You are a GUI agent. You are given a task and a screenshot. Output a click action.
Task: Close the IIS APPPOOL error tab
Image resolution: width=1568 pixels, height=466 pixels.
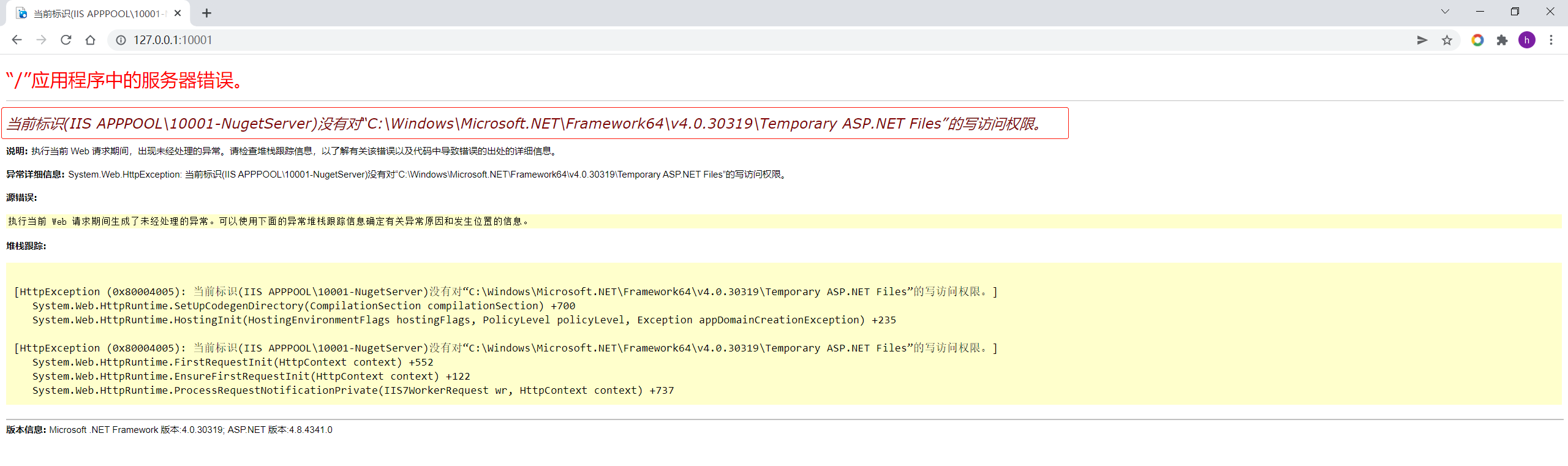(x=178, y=13)
